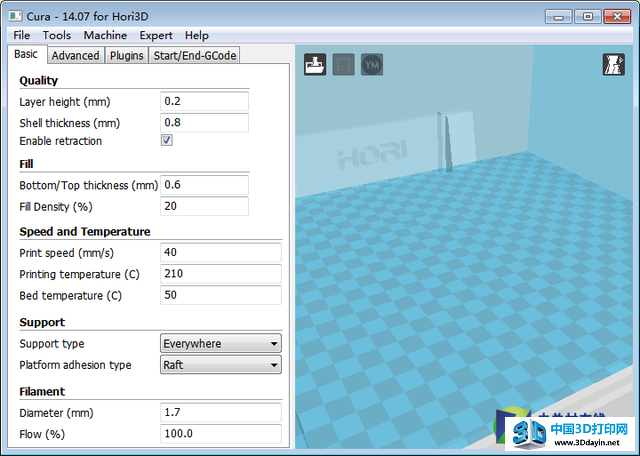Click the Diameter (mm) label

(x=56, y=413)
